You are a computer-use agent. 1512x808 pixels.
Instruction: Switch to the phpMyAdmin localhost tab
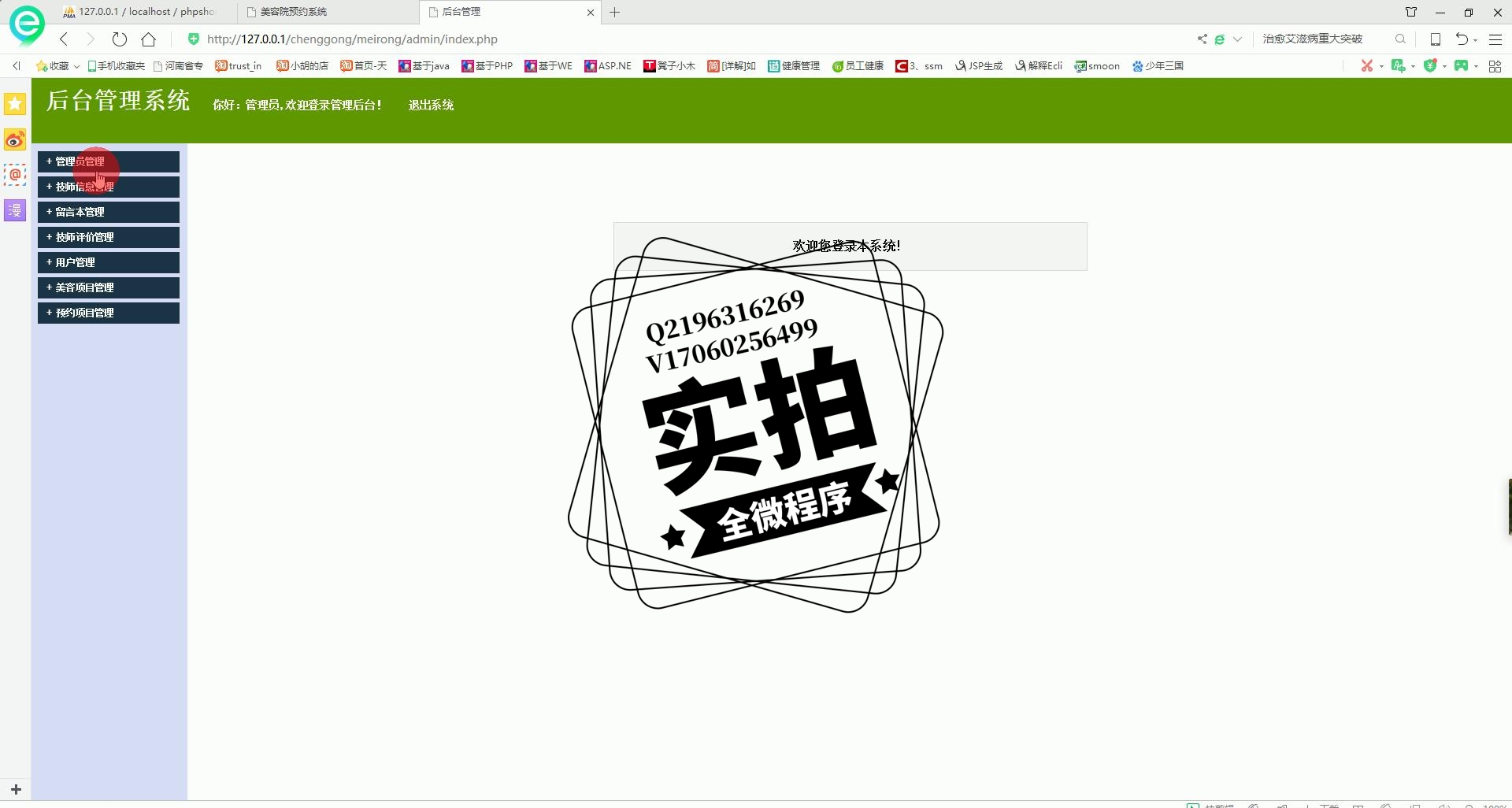point(139,12)
